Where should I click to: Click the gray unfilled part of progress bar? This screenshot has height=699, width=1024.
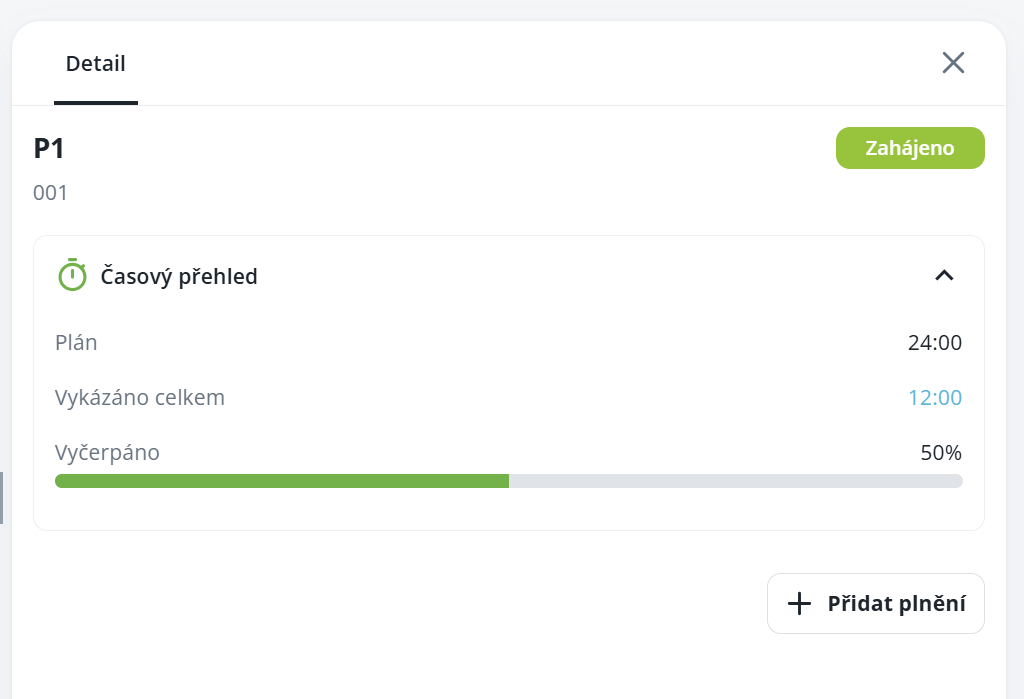[x=735, y=481]
